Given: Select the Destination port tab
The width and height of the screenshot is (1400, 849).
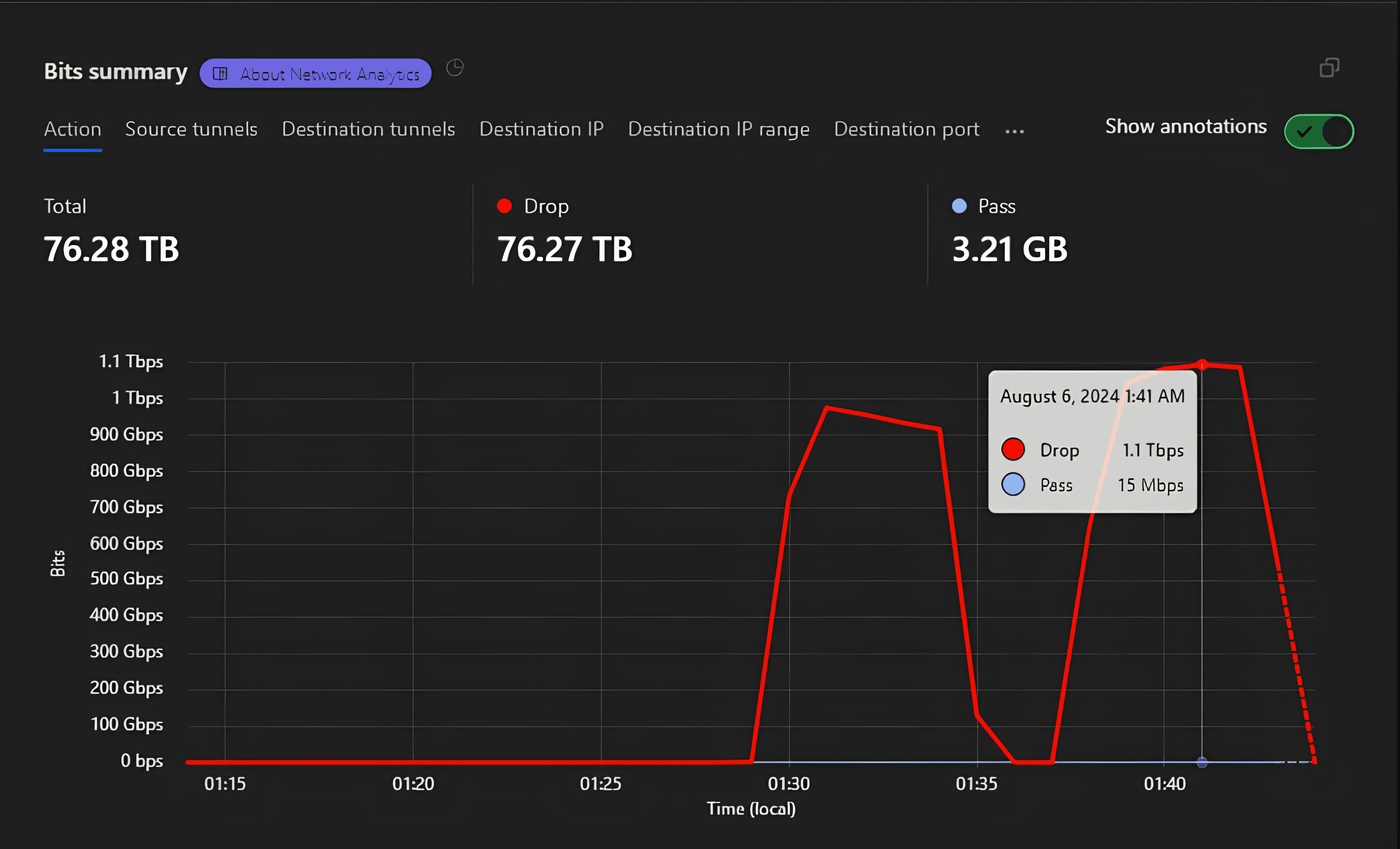Looking at the screenshot, I should point(906,129).
